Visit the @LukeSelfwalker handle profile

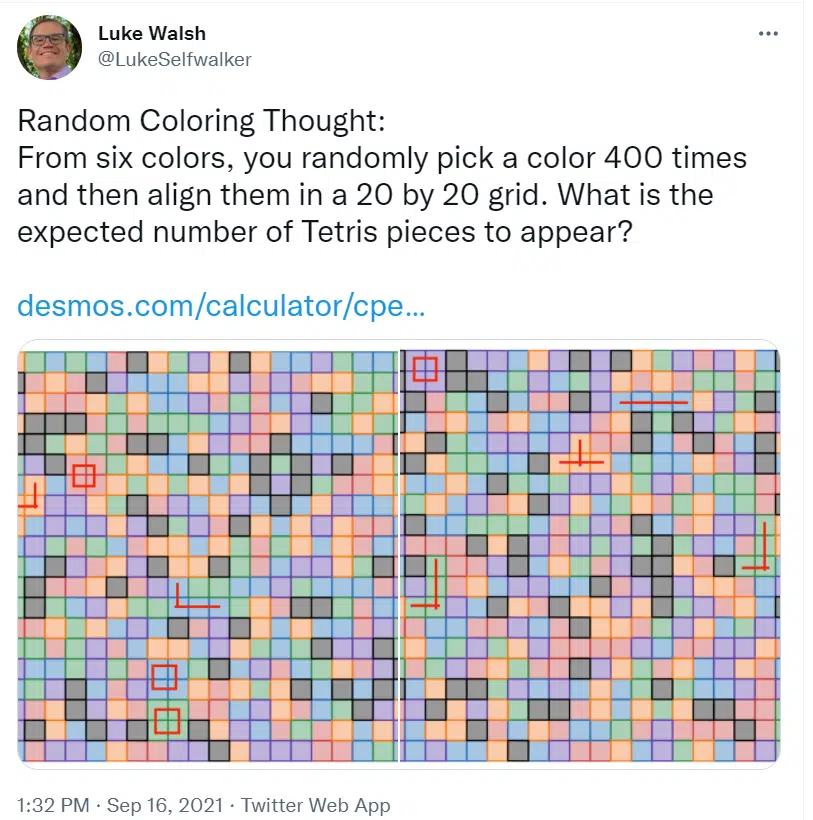point(175,60)
